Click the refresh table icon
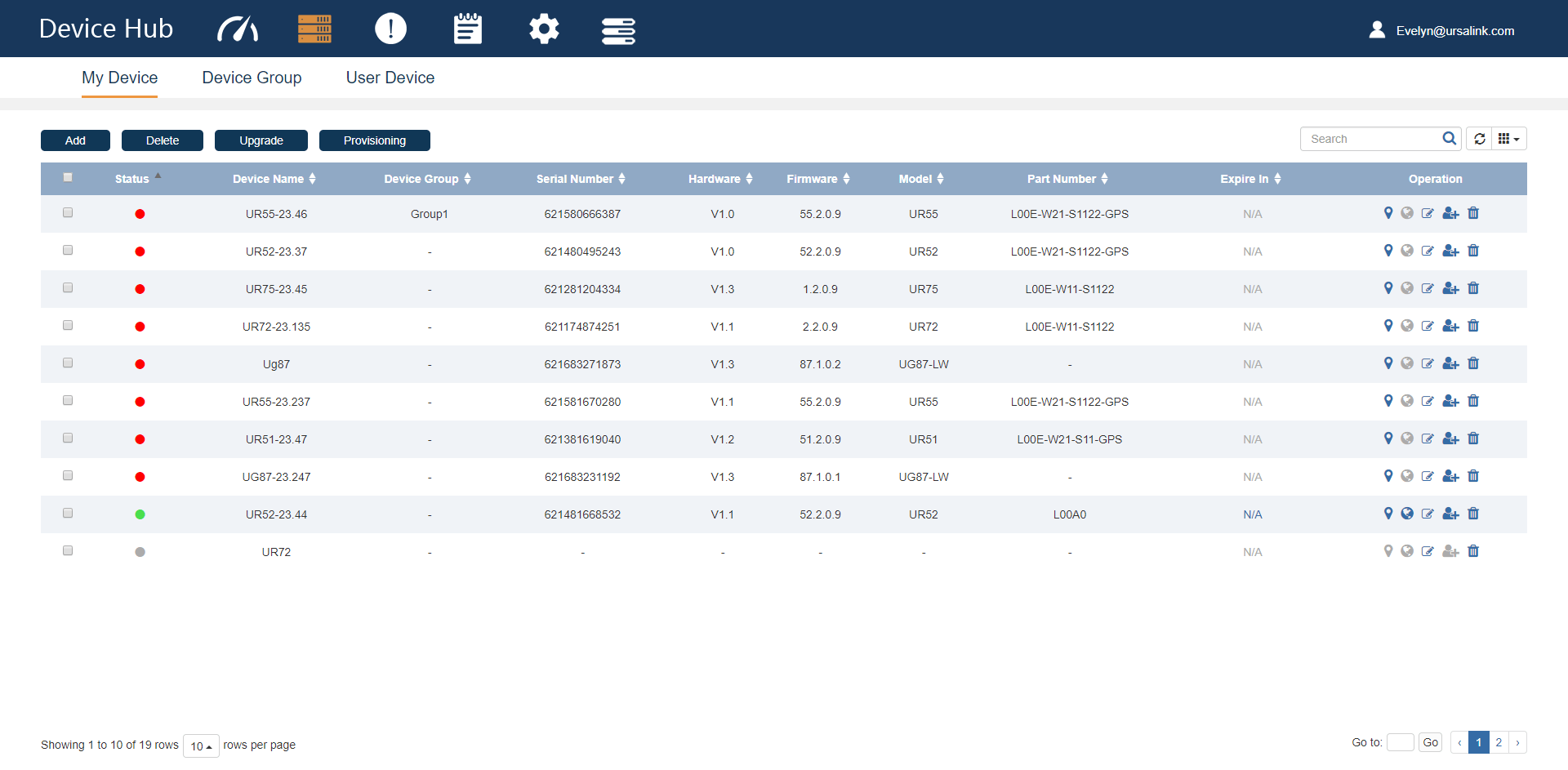The width and height of the screenshot is (1568, 770). click(x=1479, y=139)
